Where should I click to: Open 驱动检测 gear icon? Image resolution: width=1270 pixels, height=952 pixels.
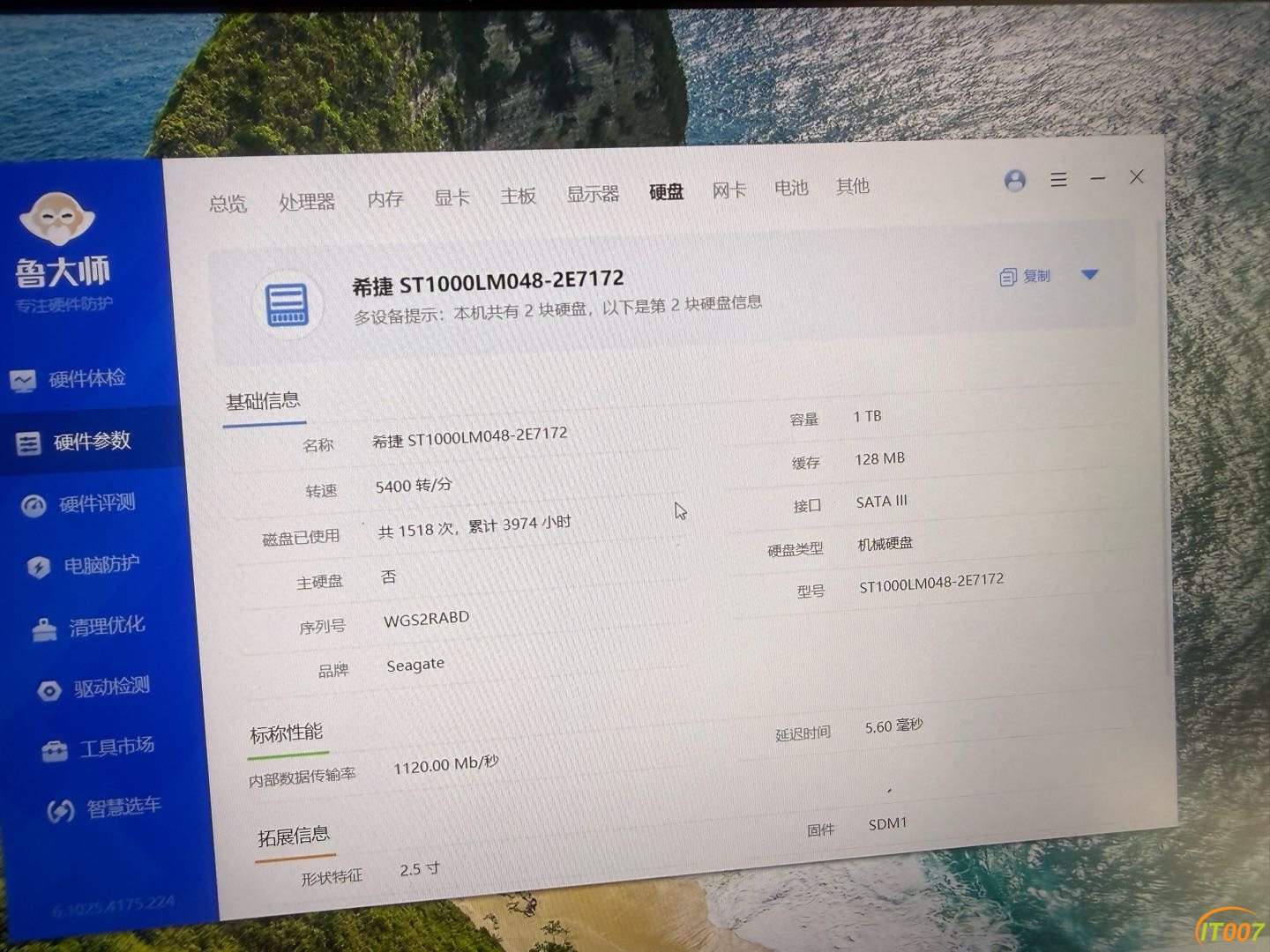[49, 689]
